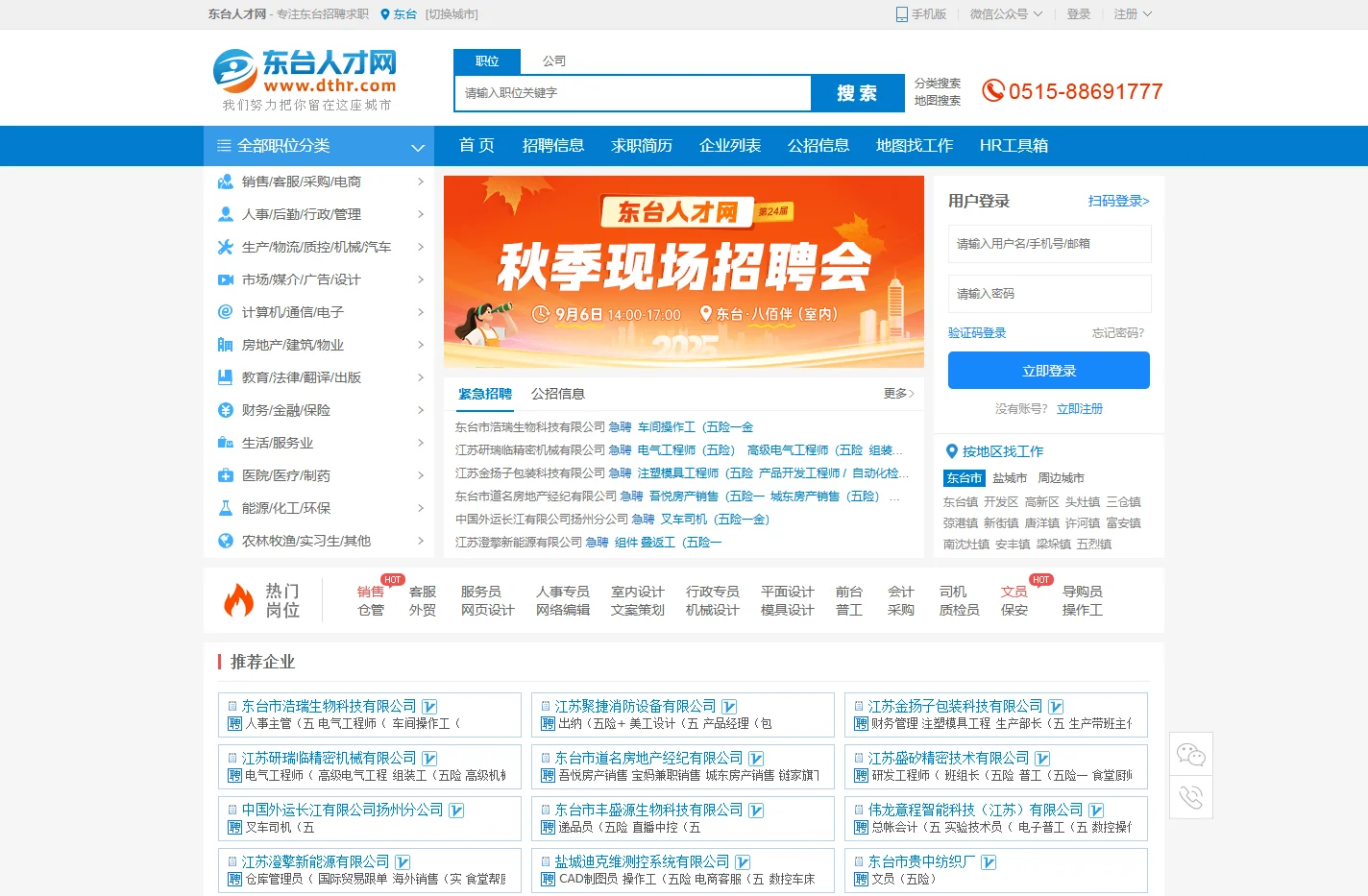
Task: Click verified badge next to 东台市浩瑞生物科技有限公司
Action: tap(429, 707)
